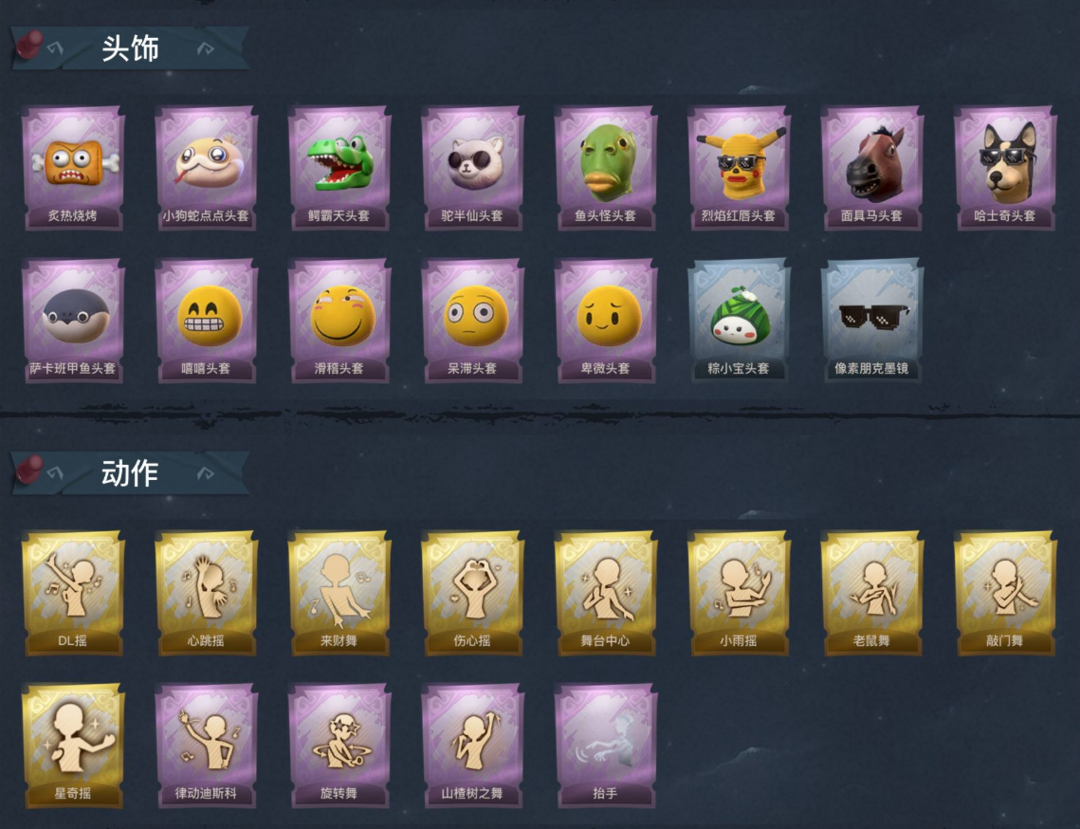Open the 星奇摇 gold action card
The image size is (1080, 829).
(x=73, y=745)
